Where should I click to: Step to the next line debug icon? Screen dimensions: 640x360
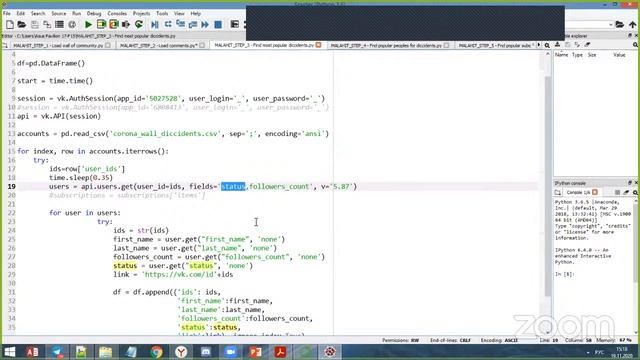pyautogui.click(x=168, y=24)
